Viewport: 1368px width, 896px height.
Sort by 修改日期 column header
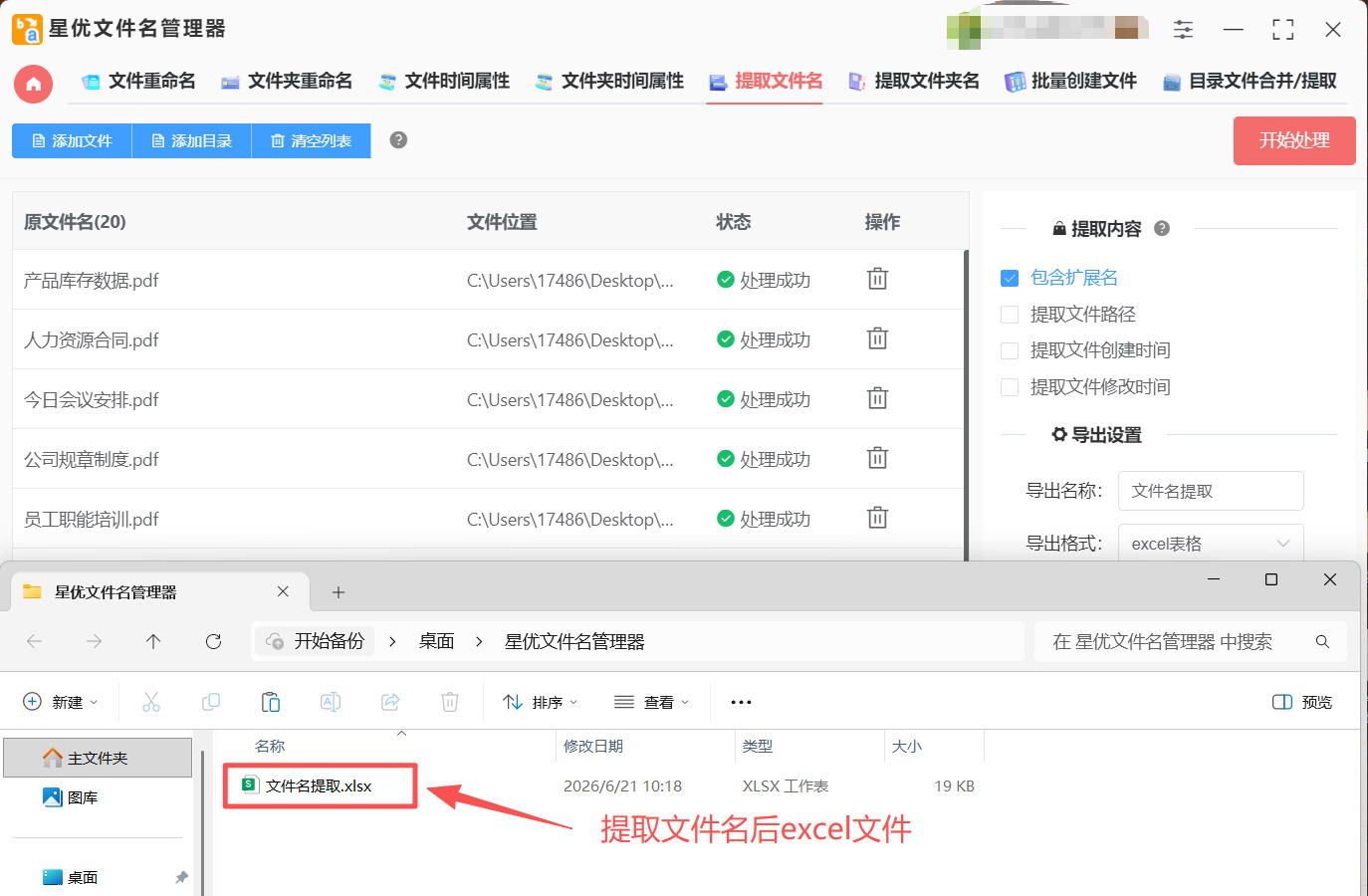[x=593, y=746]
